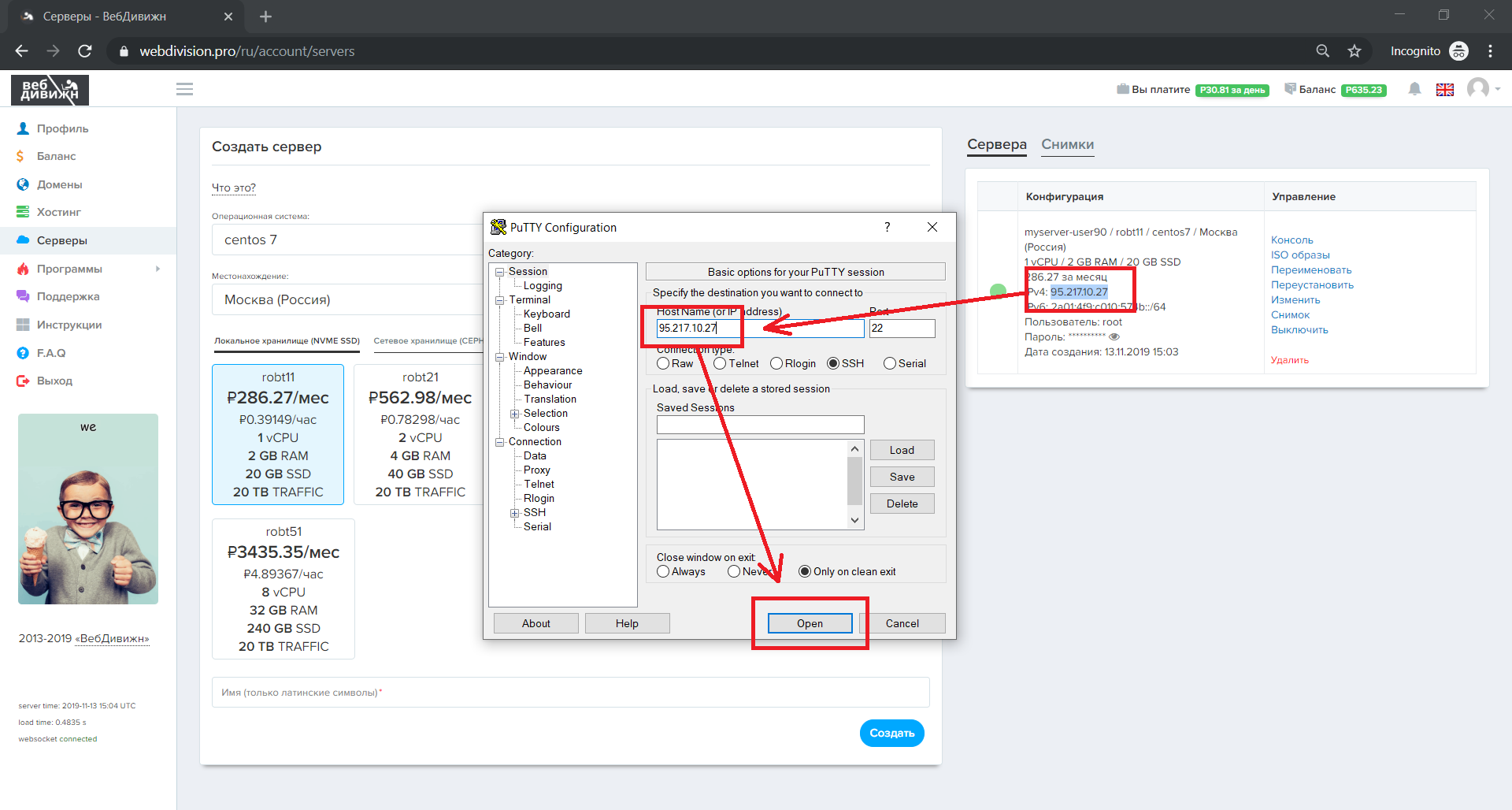Click the PuTTY dialog help question mark

[888, 227]
